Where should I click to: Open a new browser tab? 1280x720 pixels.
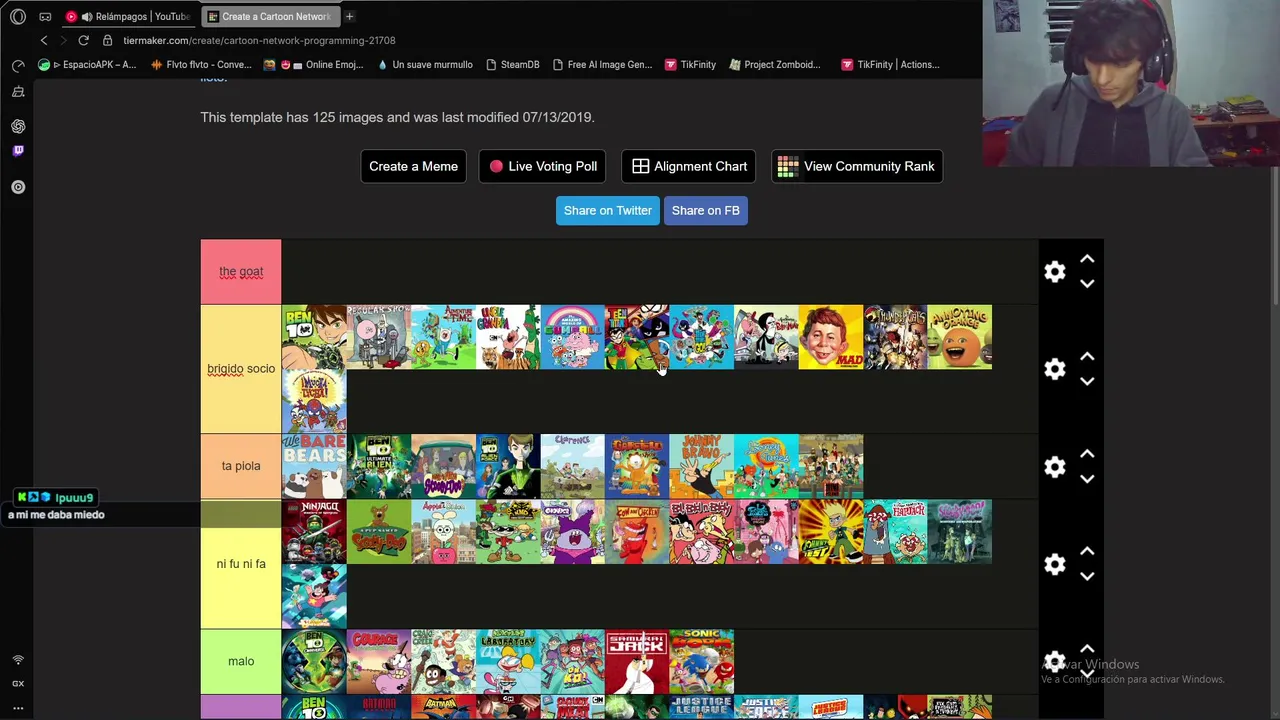coord(349,16)
